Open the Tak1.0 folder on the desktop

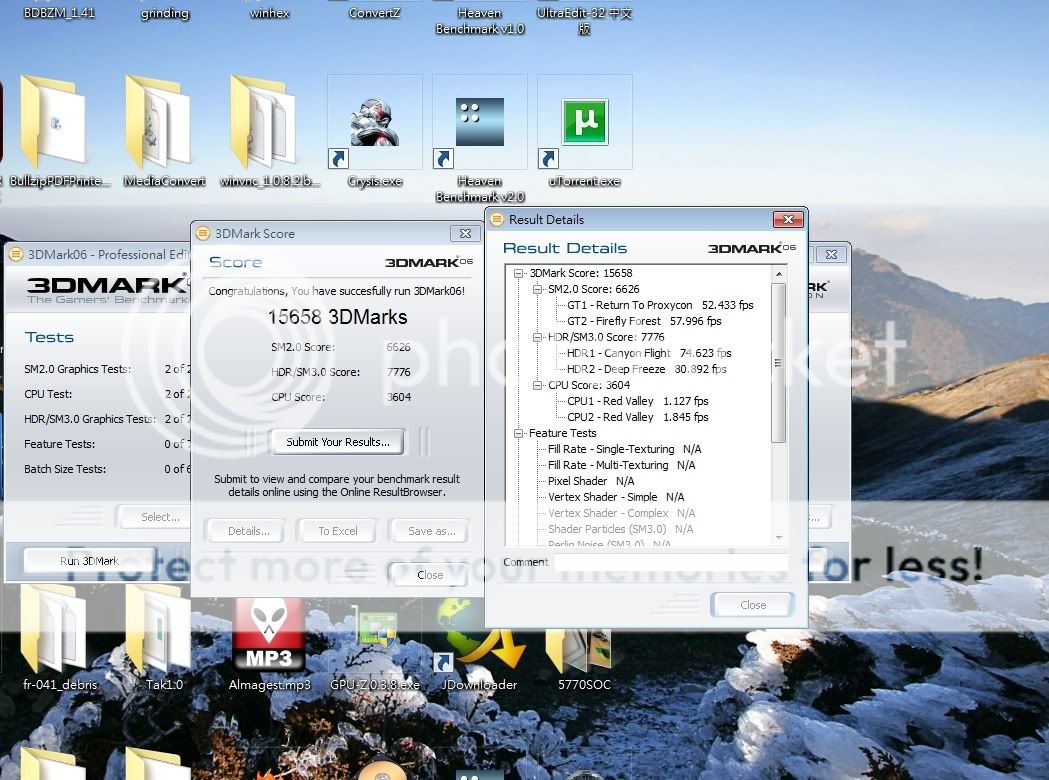[159, 629]
